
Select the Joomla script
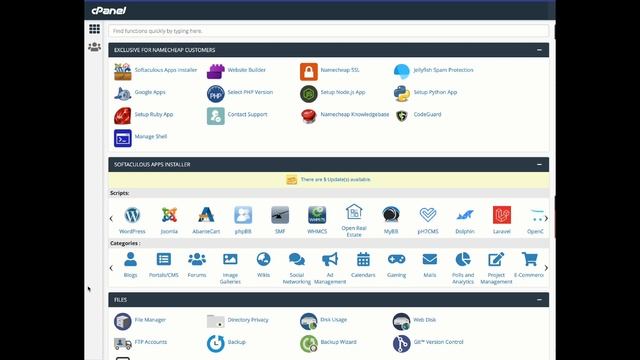coord(169,220)
